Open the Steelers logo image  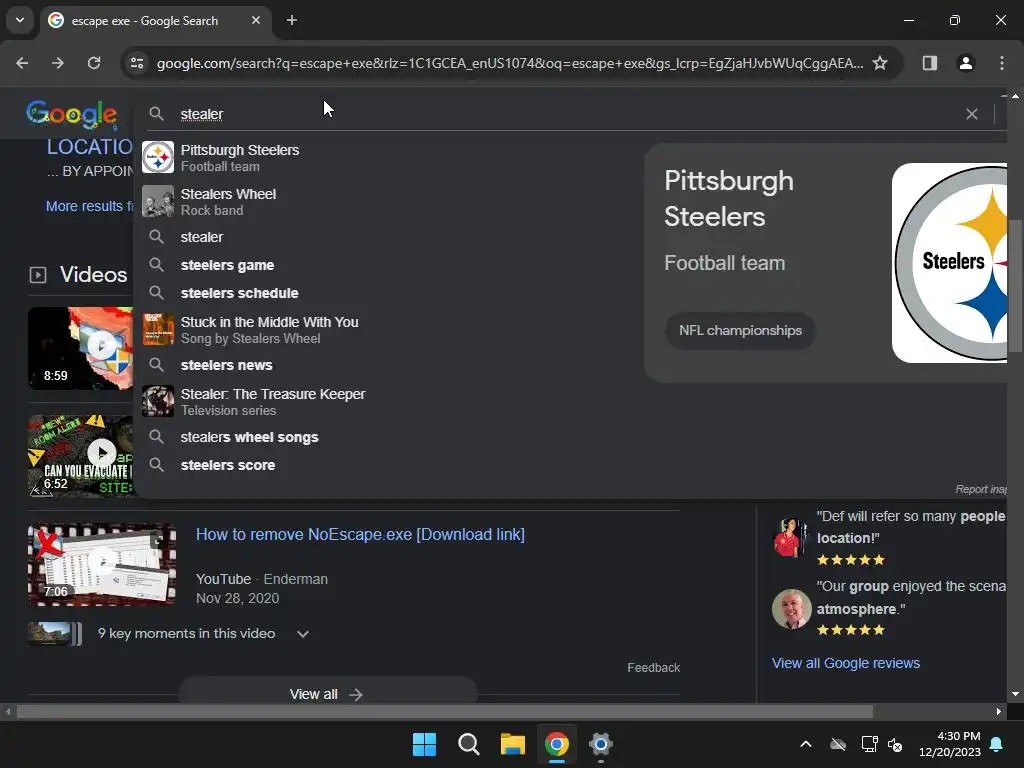coord(950,263)
